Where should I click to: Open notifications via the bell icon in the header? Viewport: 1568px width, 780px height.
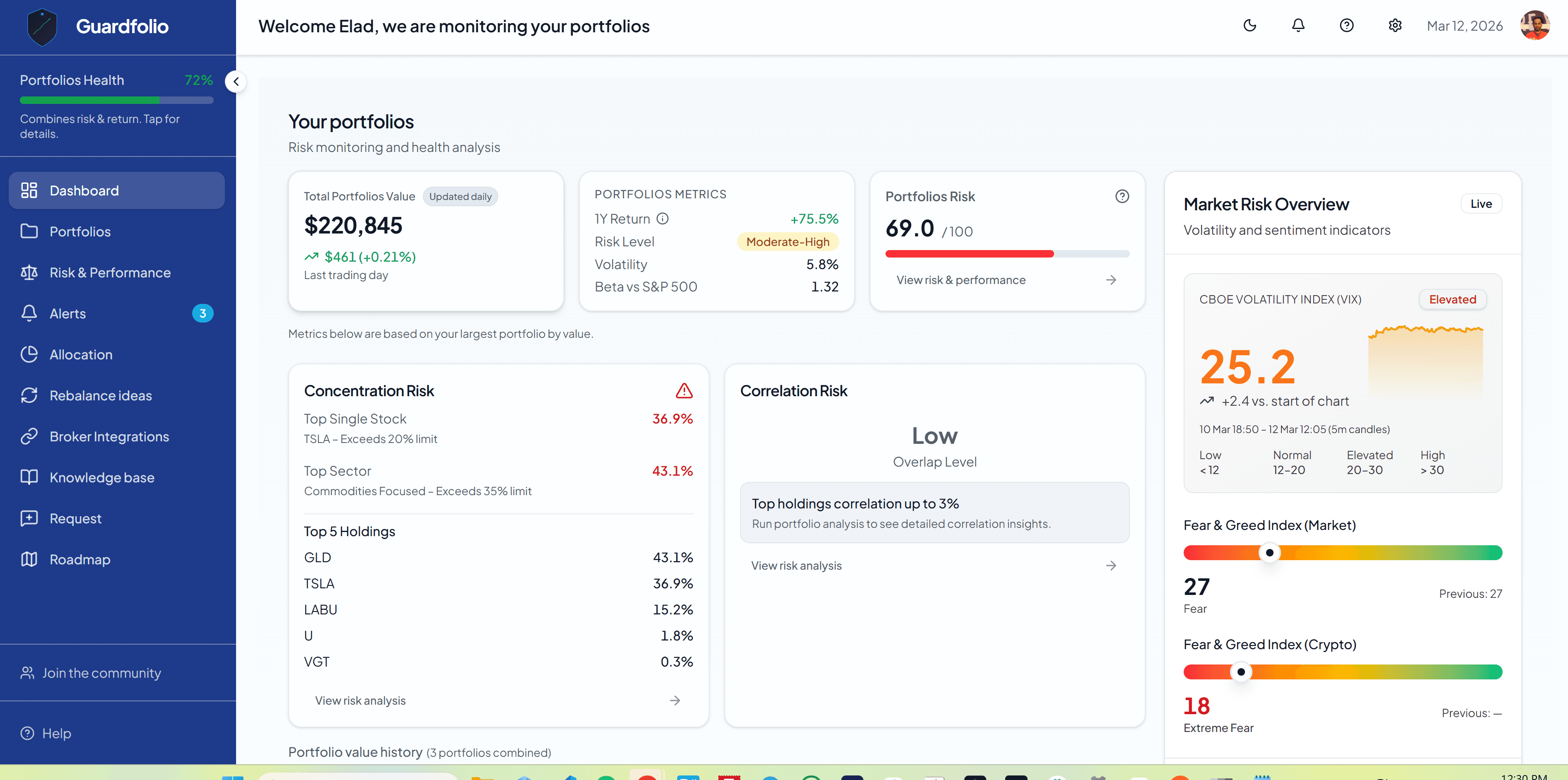(x=1298, y=26)
